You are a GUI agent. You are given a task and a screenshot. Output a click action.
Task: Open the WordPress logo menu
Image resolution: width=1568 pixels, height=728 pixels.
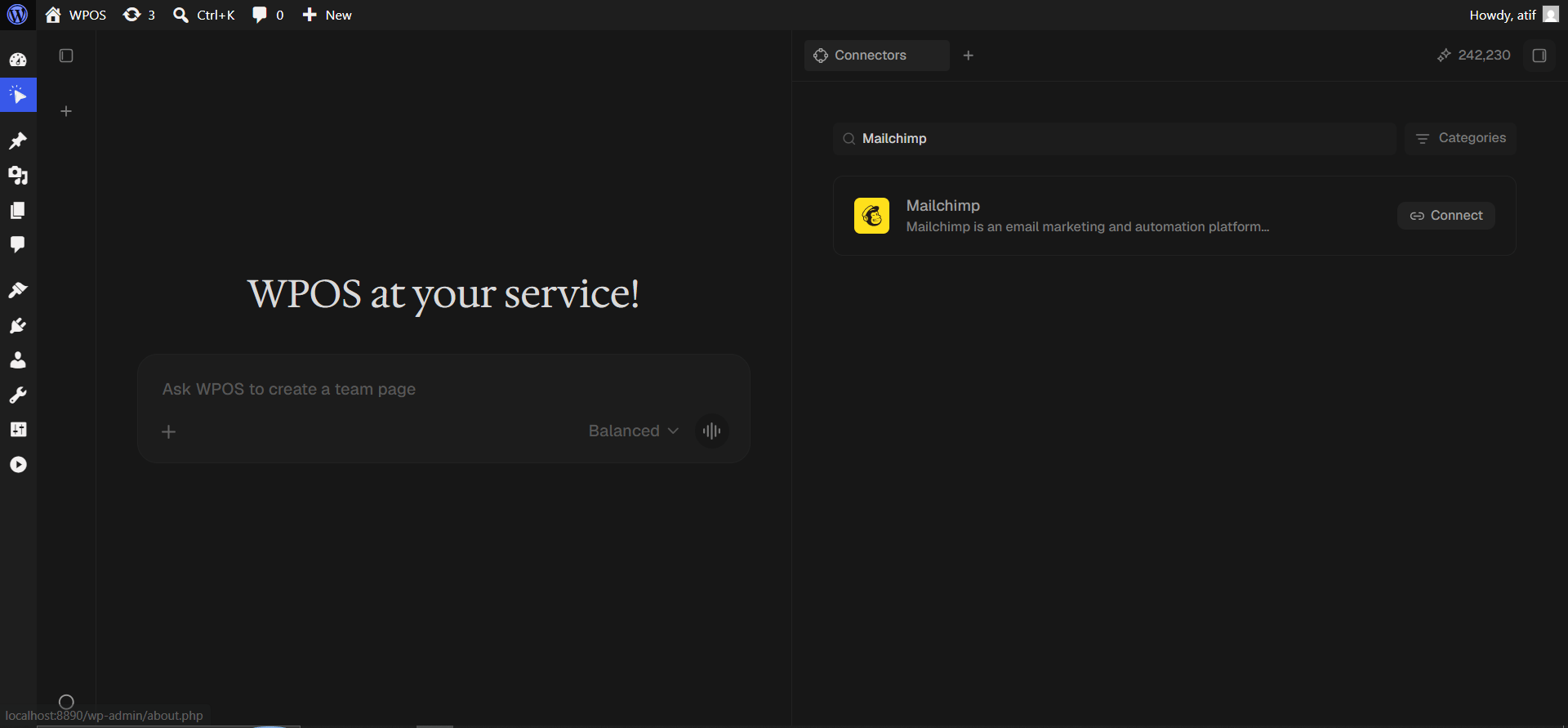click(17, 15)
